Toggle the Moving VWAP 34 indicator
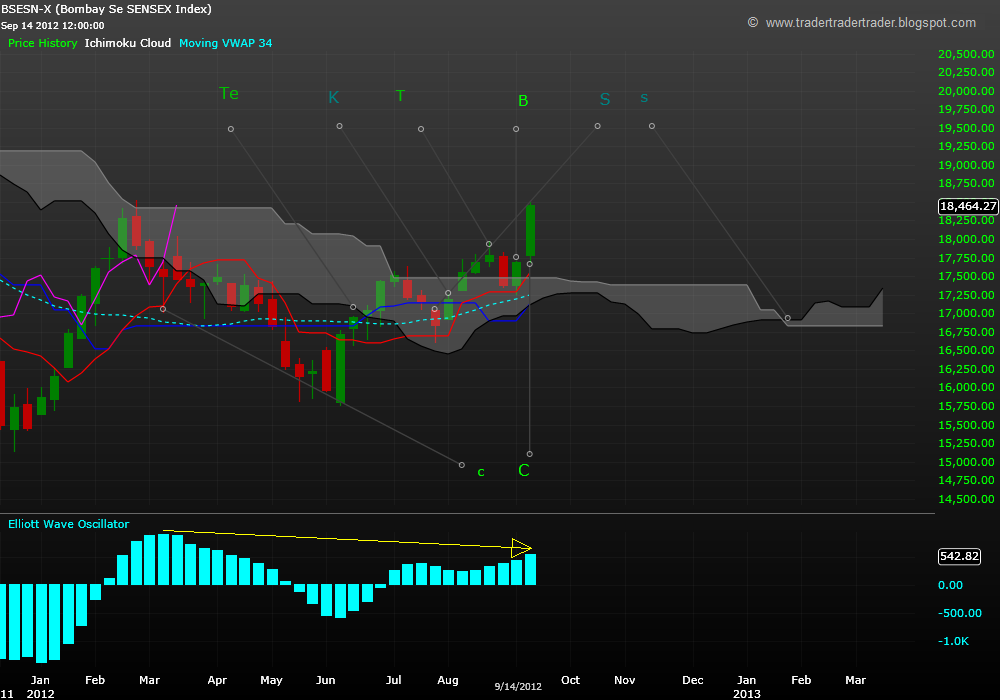 (x=225, y=43)
